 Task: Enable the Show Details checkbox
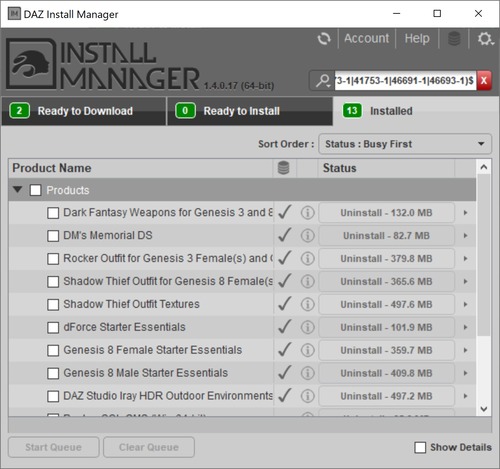pos(420,447)
